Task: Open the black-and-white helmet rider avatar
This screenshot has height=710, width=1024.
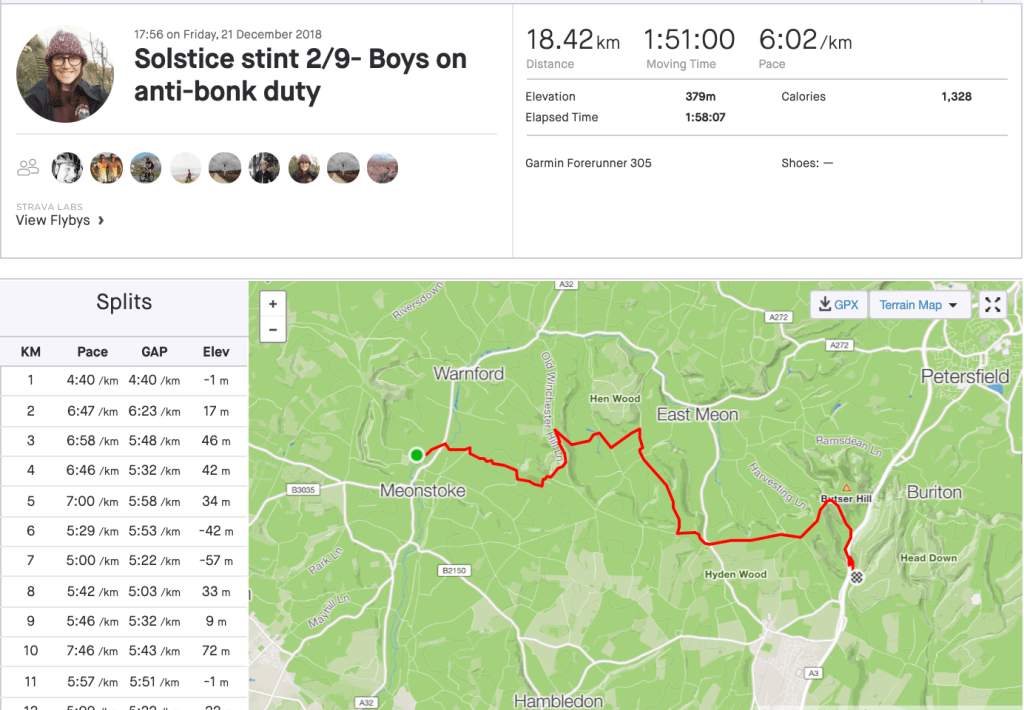Action: (67, 168)
